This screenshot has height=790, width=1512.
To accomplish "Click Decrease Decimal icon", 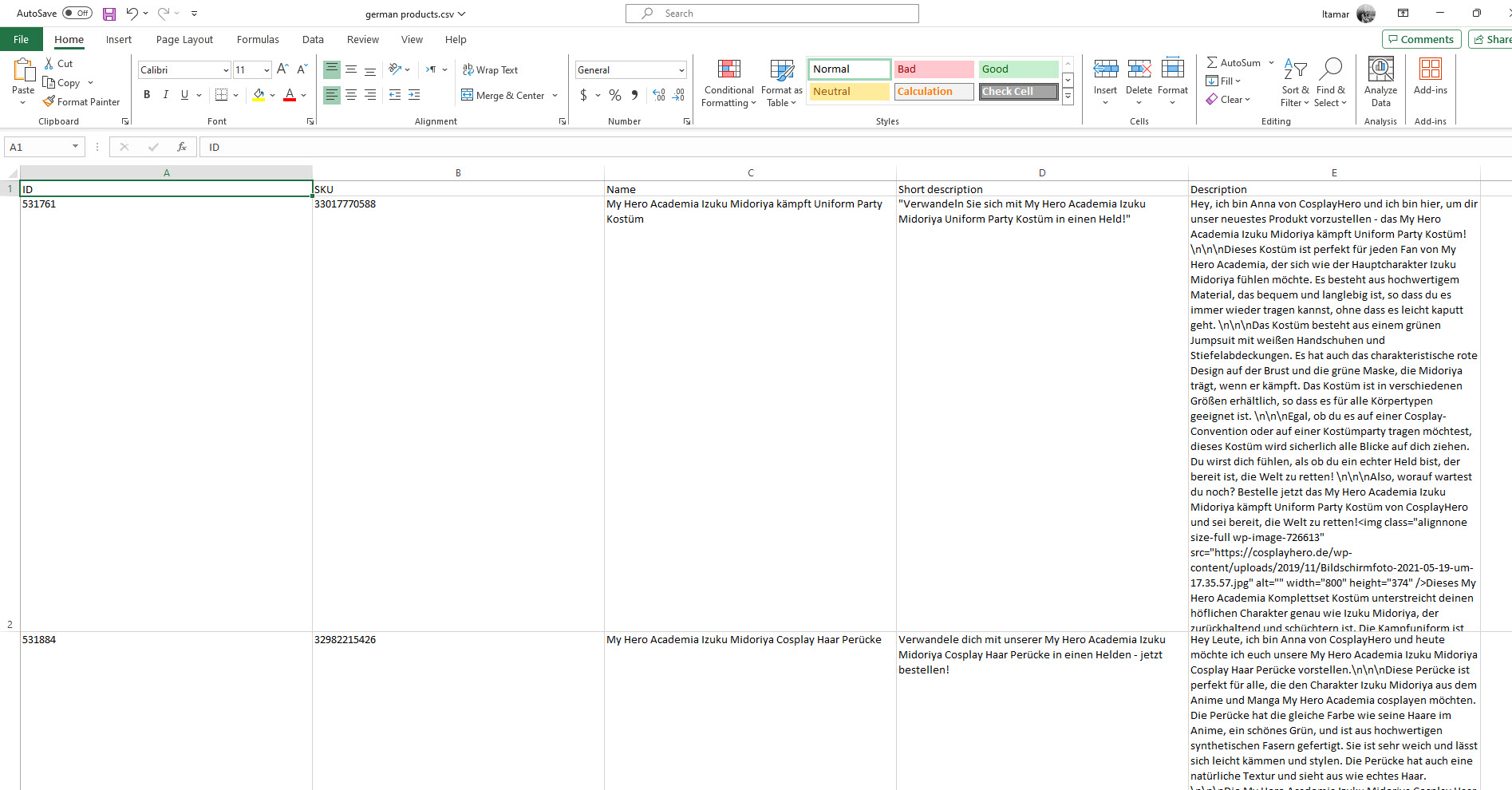I will [x=678, y=95].
